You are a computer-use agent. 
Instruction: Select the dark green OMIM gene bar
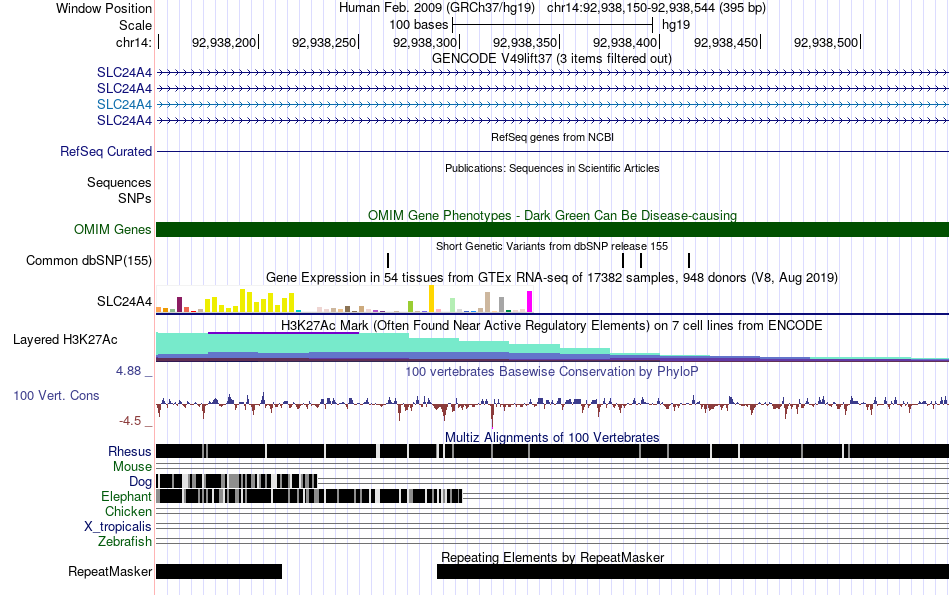tap(552, 230)
